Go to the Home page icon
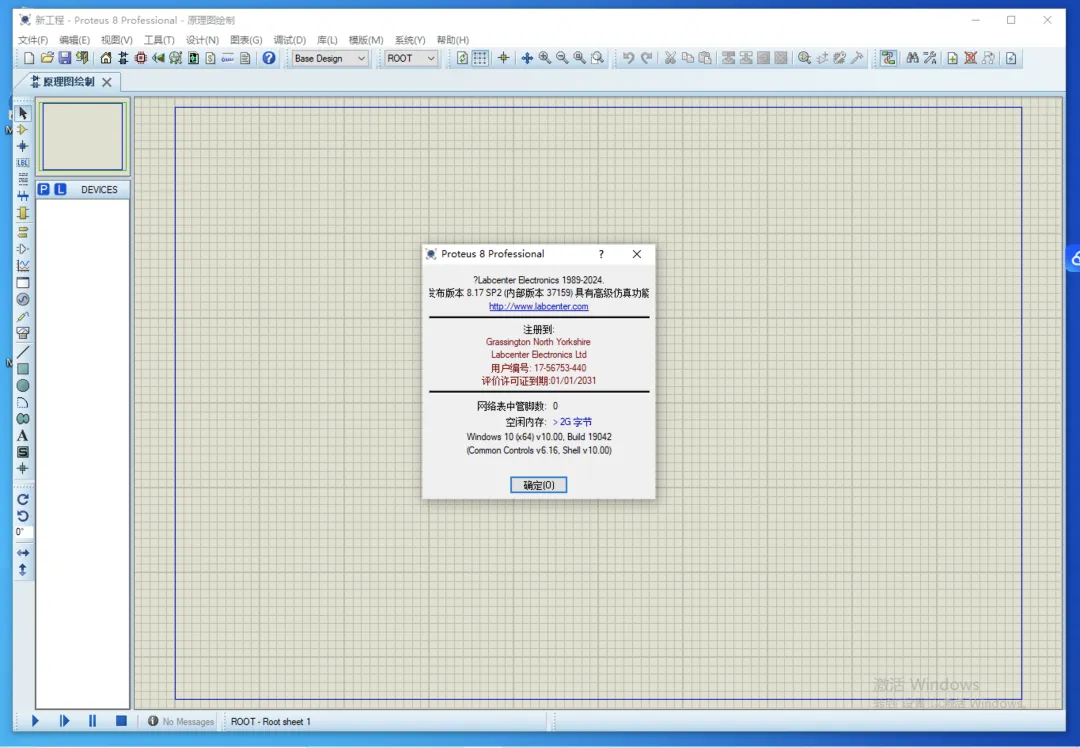 (105, 59)
